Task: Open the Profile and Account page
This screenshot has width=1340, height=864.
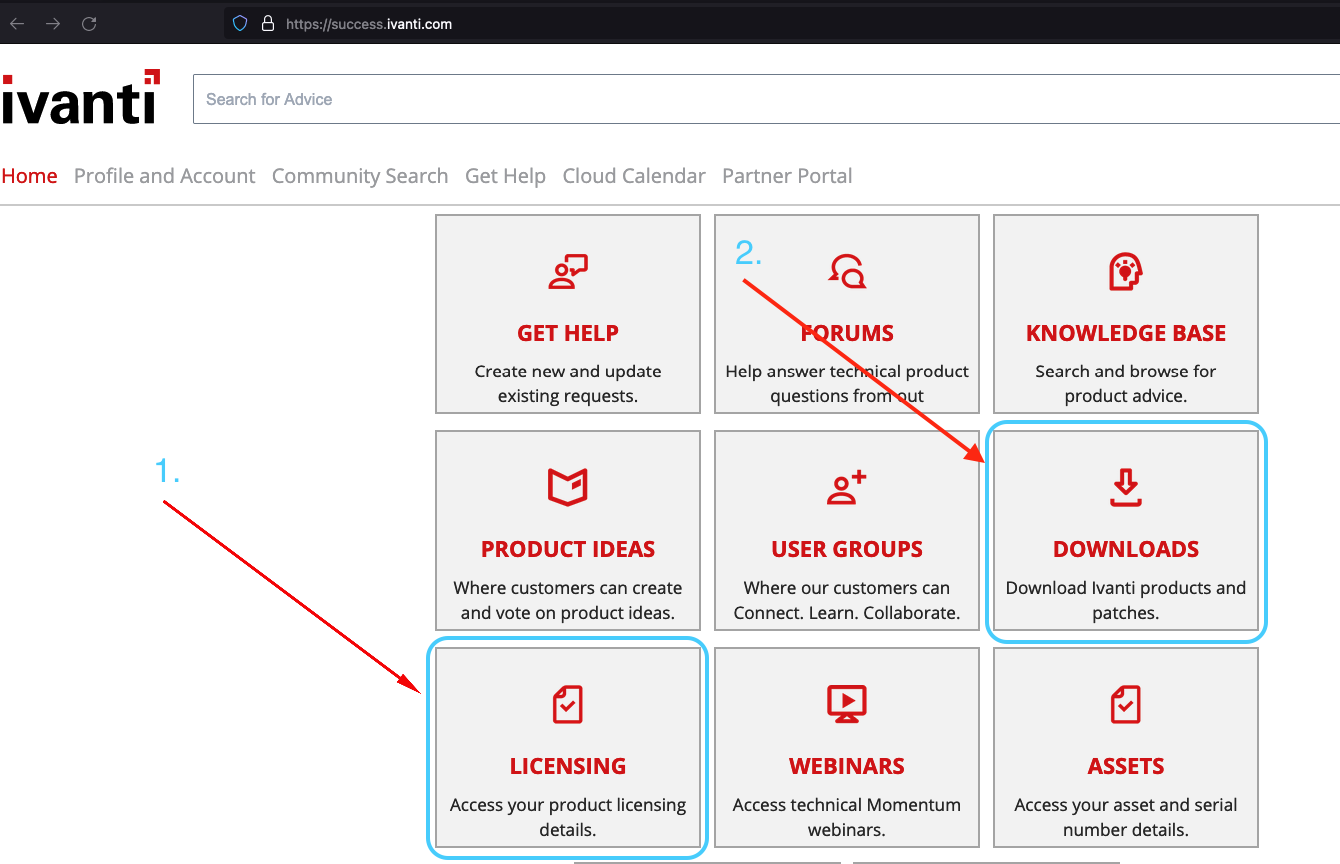Action: pos(164,175)
